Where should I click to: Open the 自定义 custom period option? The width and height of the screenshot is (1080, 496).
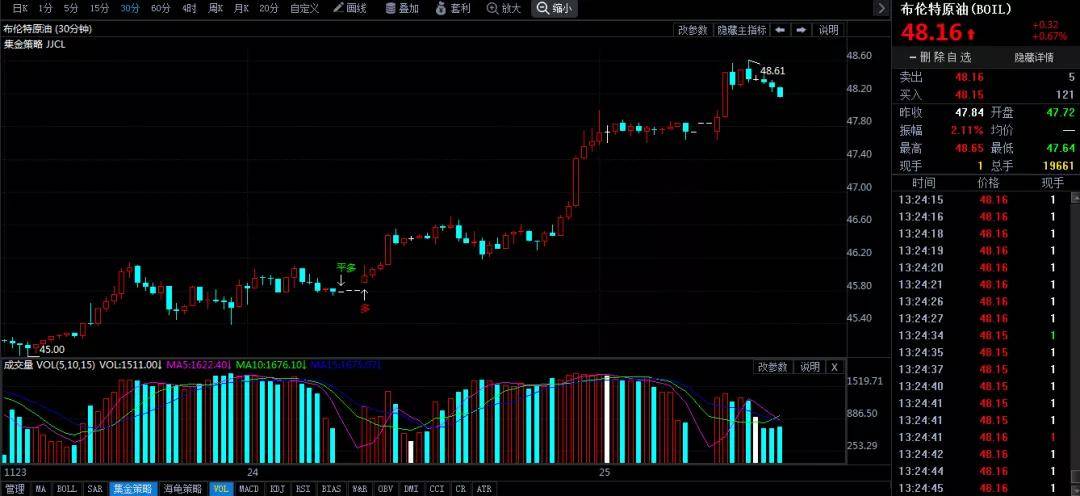pyautogui.click(x=304, y=8)
